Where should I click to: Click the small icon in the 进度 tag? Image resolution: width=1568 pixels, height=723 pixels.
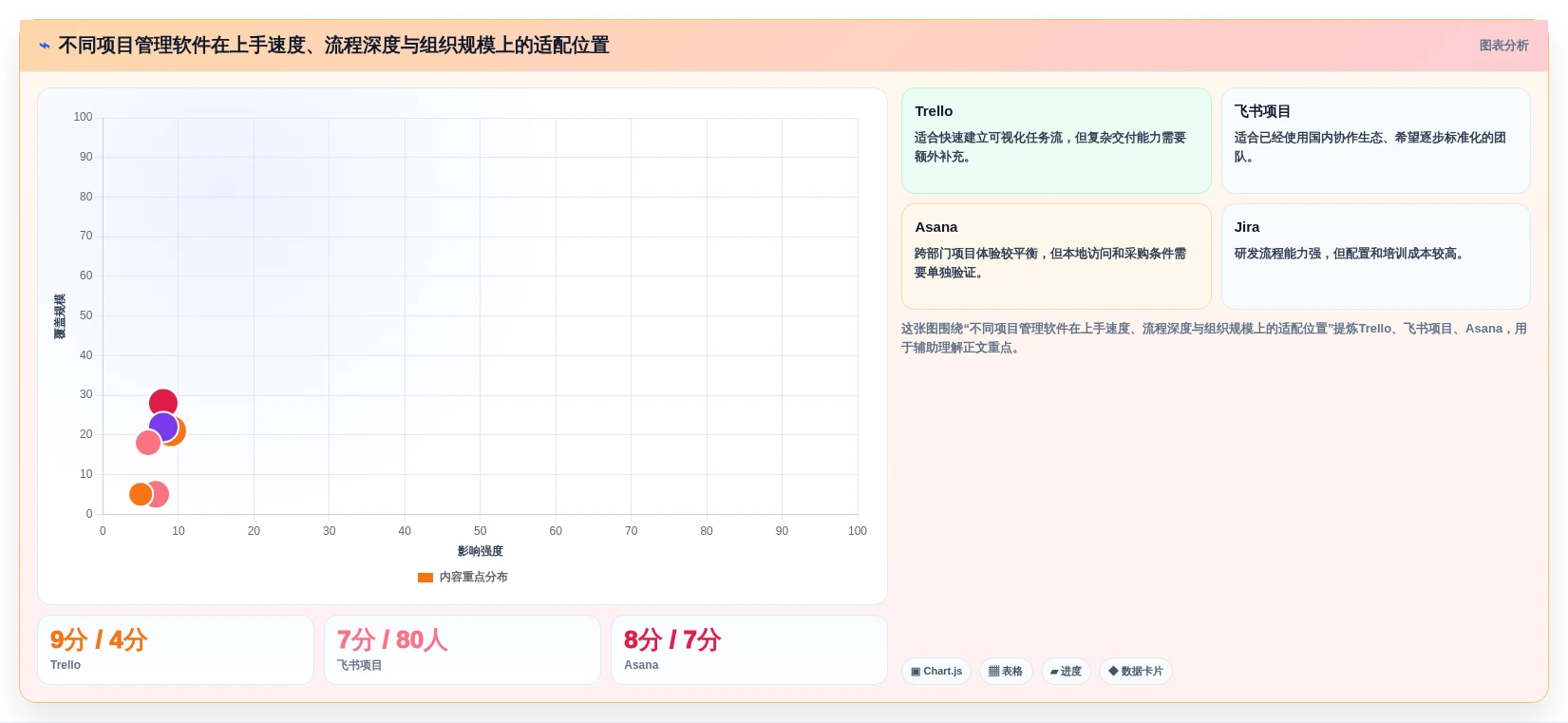coord(1054,672)
